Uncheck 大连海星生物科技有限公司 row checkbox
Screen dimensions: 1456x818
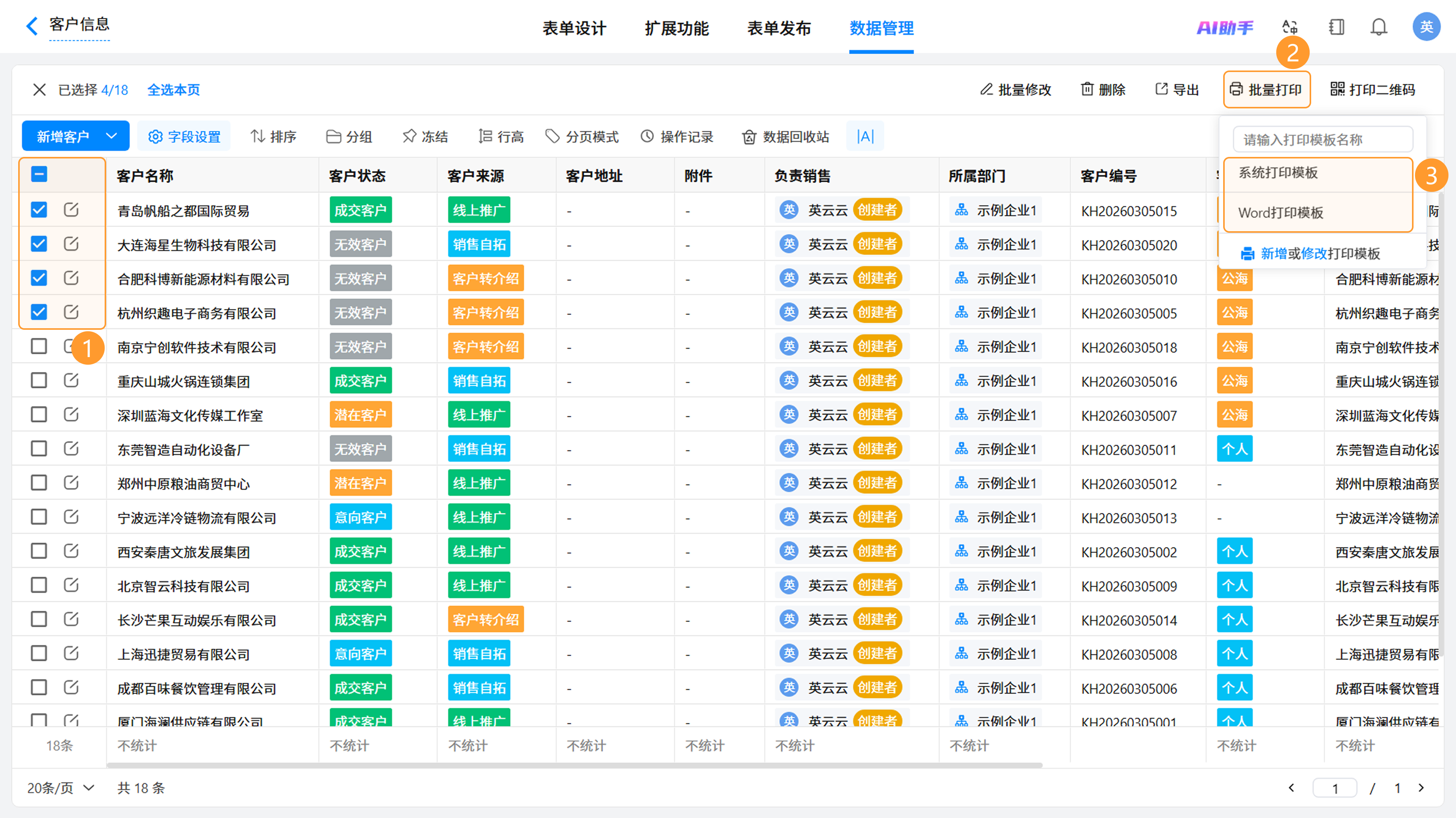[x=39, y=244]
